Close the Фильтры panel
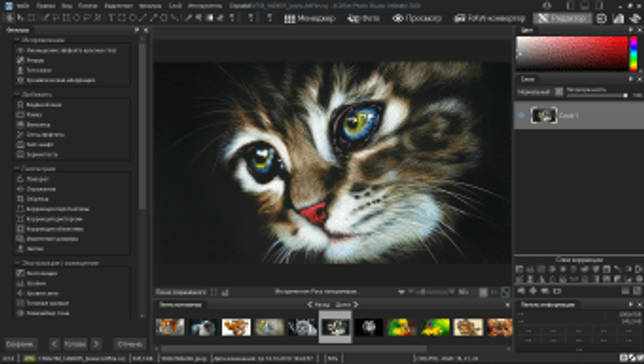Viewport: 644px width, 364px height. (146, 30)
